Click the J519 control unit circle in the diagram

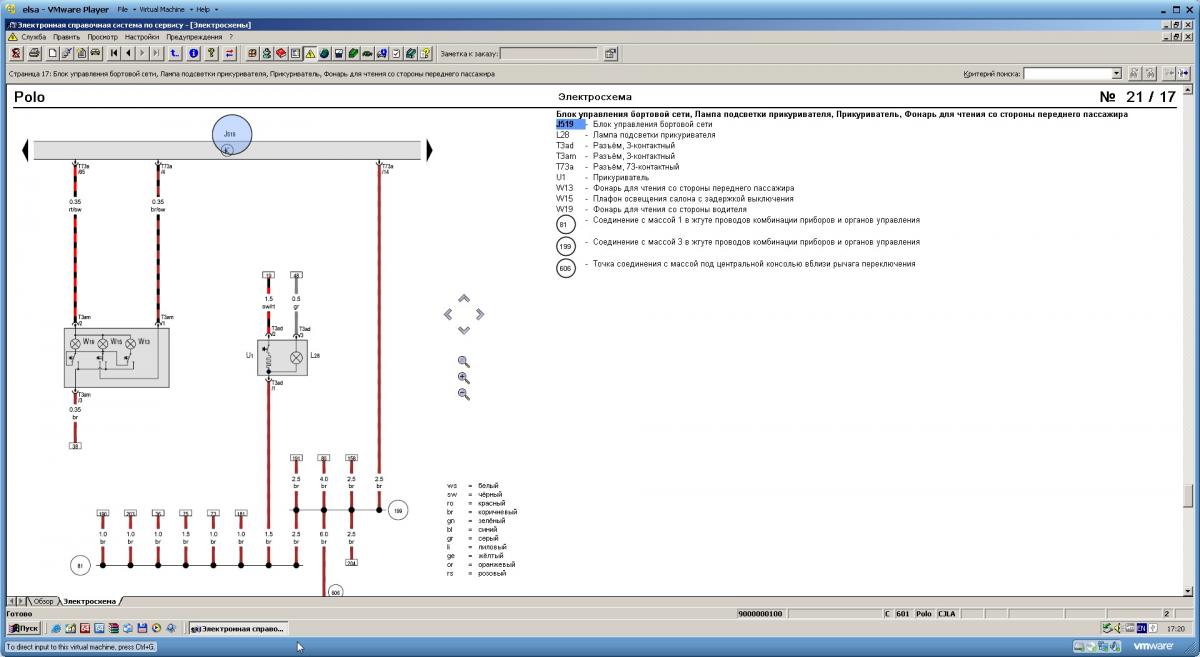click(x=231, y=134)
